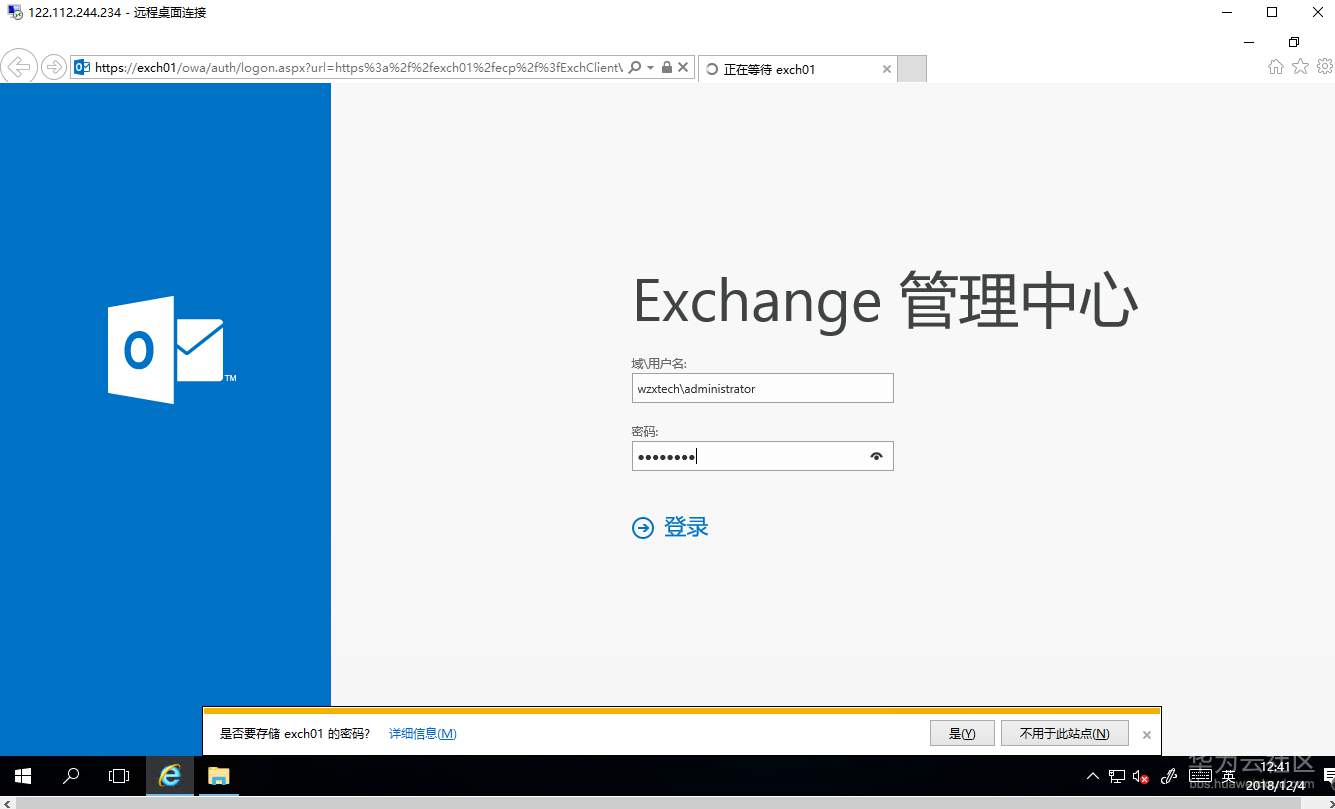This screenshot has height=809, width=1335.
Task: Unmute the volume in the system tray
Action: [x=1140, y=776]
